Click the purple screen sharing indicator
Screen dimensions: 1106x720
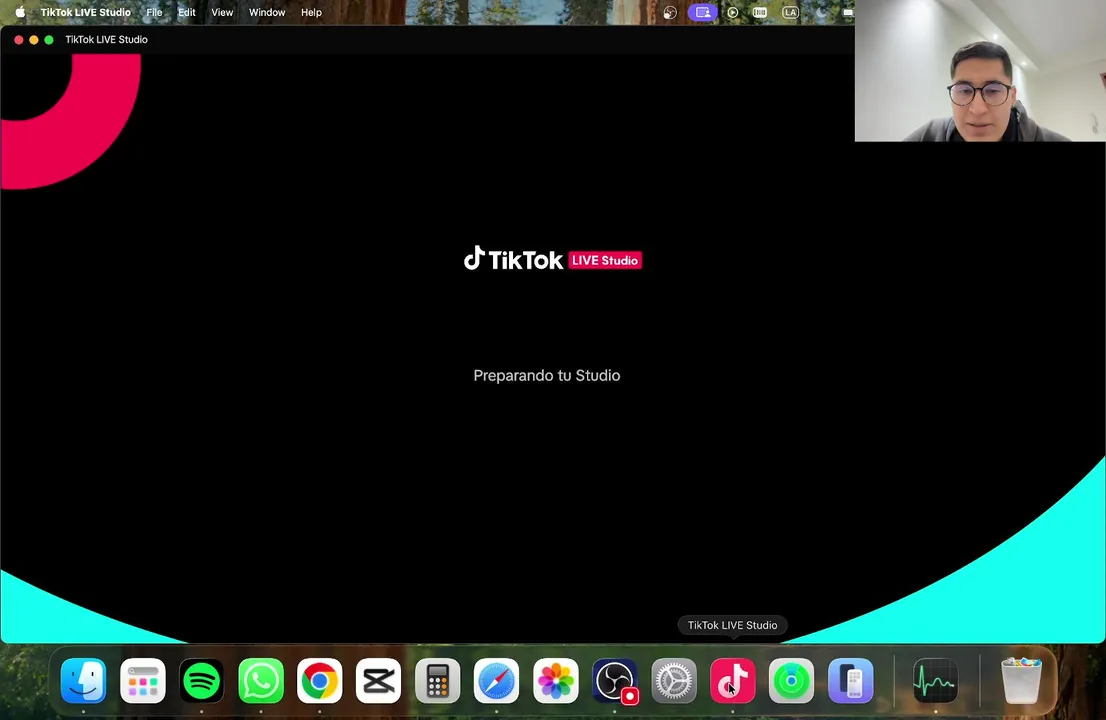click(703, 12)
